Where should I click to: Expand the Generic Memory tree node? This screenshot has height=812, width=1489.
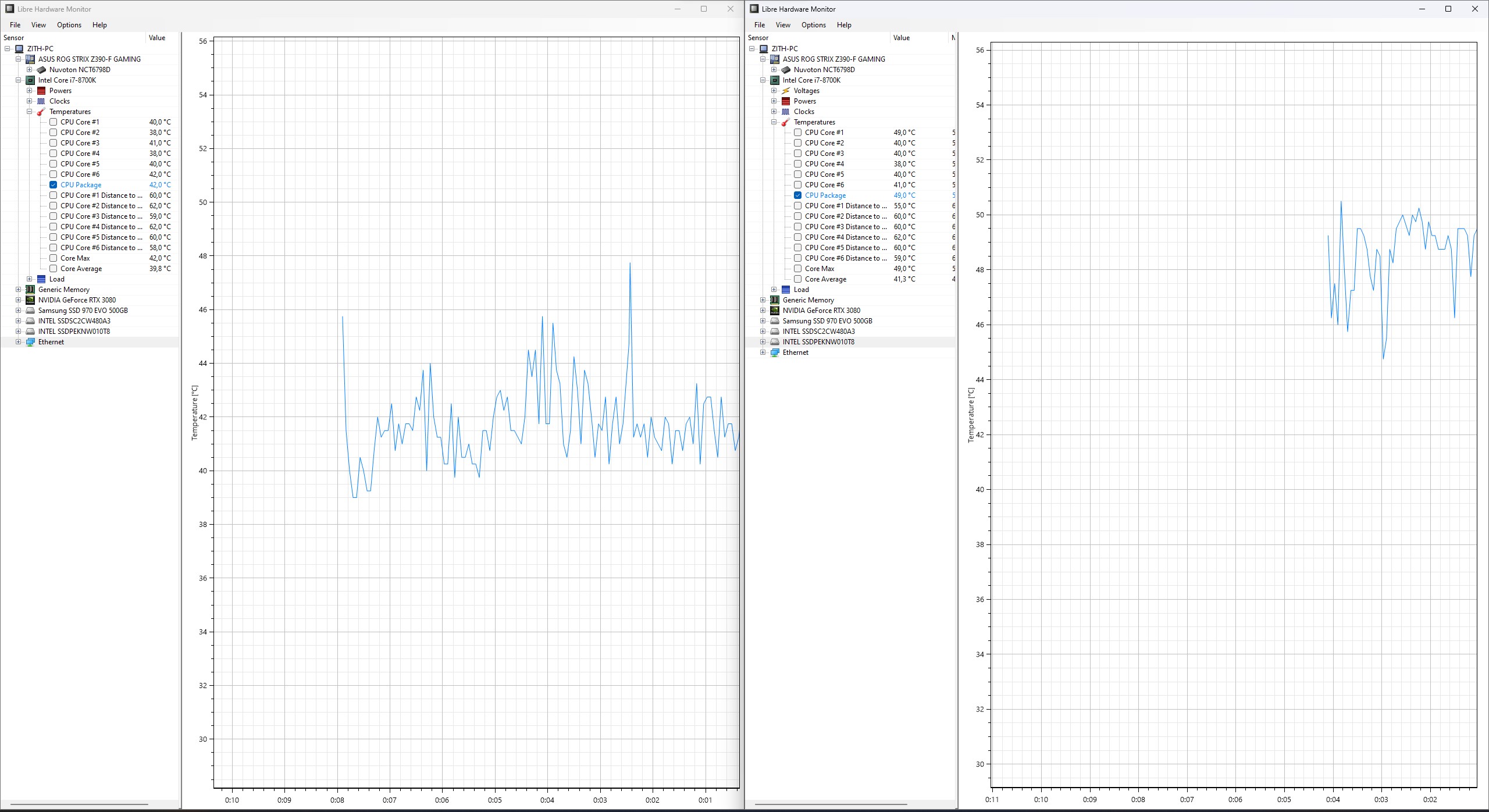[x=18, y=289]
